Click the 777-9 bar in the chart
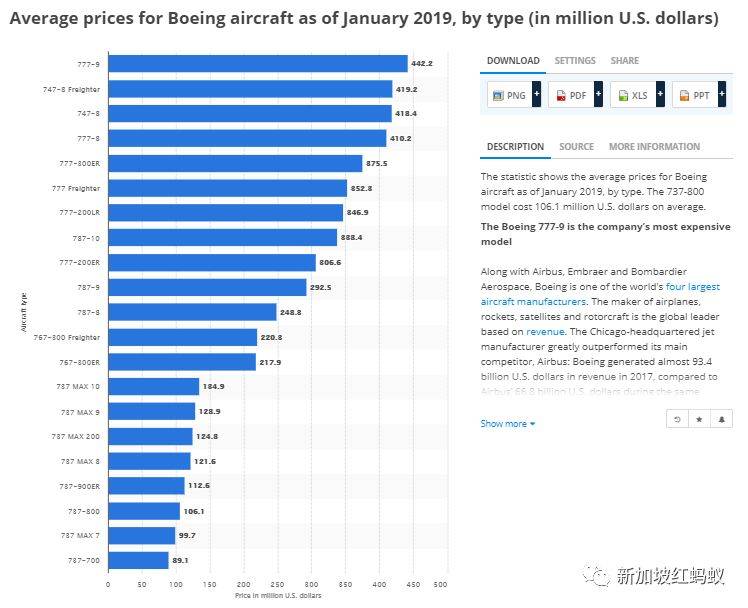748x608 pixels. click(x=257, y=64)
